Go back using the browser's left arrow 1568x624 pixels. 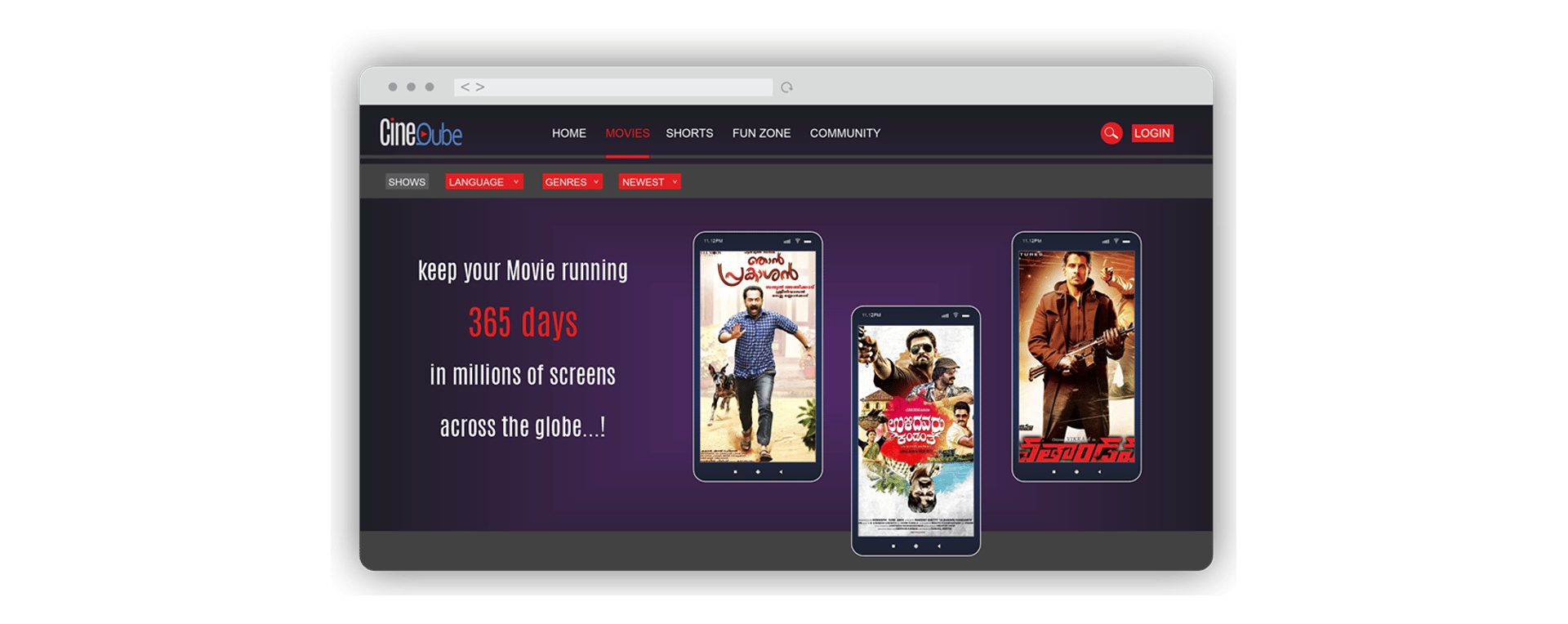(x=465, y=87)
